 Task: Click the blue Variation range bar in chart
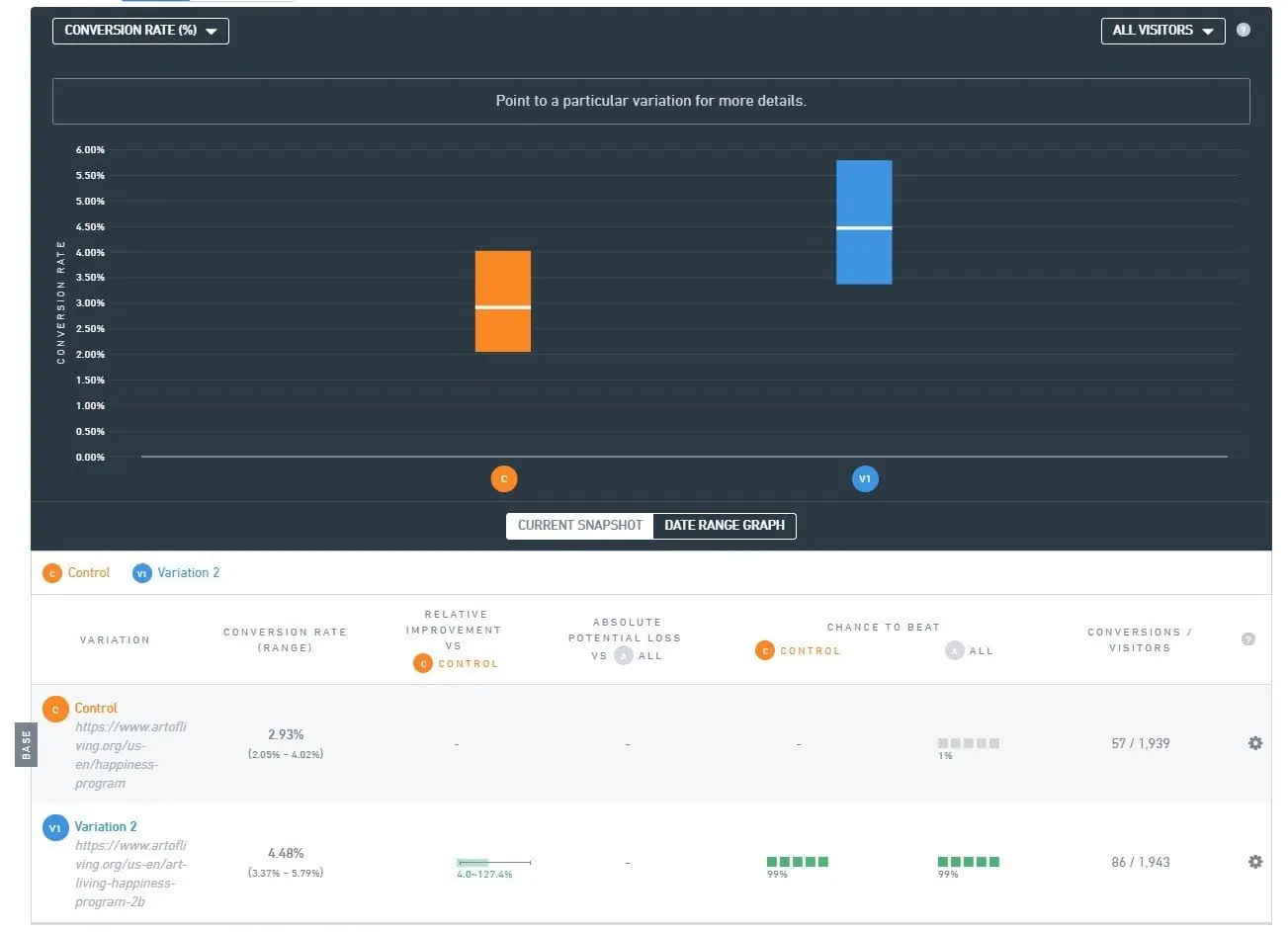[x=864, y=222]
